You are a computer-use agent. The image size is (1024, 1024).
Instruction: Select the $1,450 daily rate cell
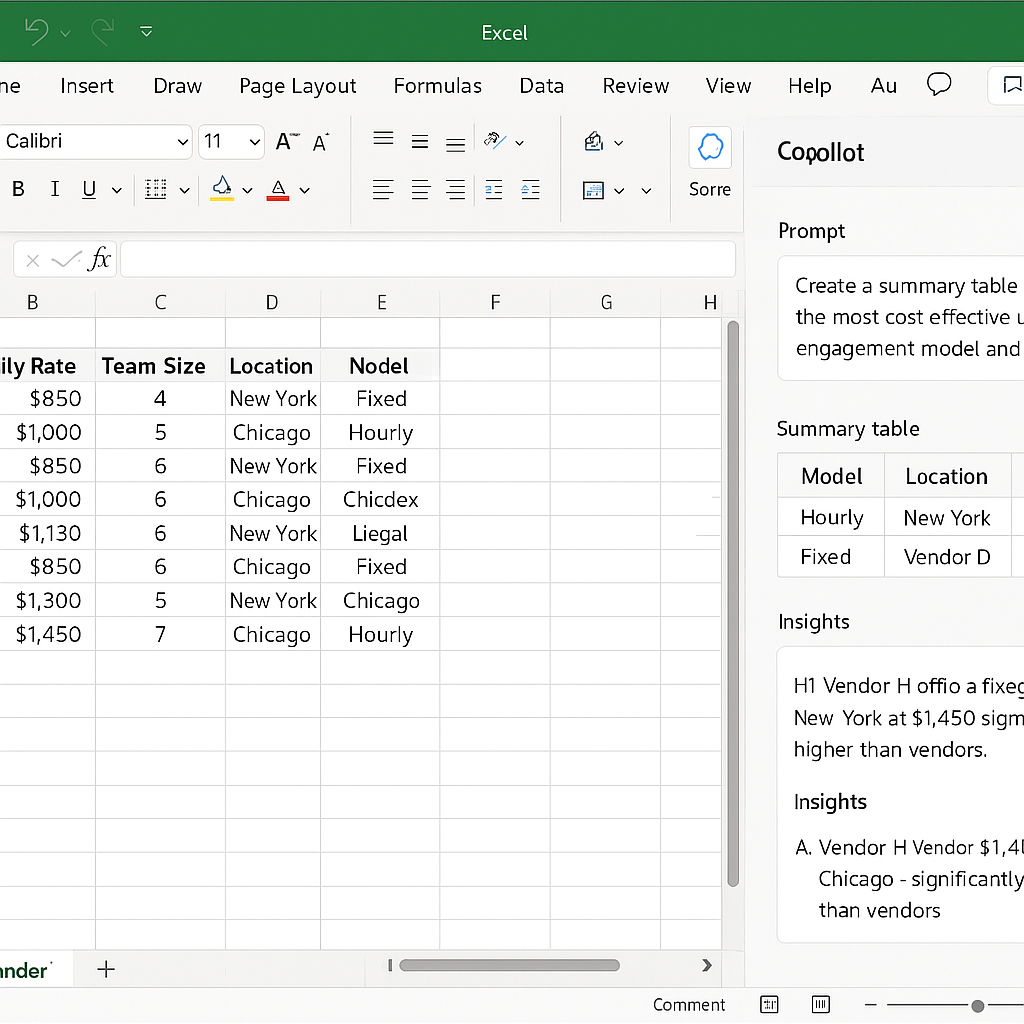coord(48,634)
